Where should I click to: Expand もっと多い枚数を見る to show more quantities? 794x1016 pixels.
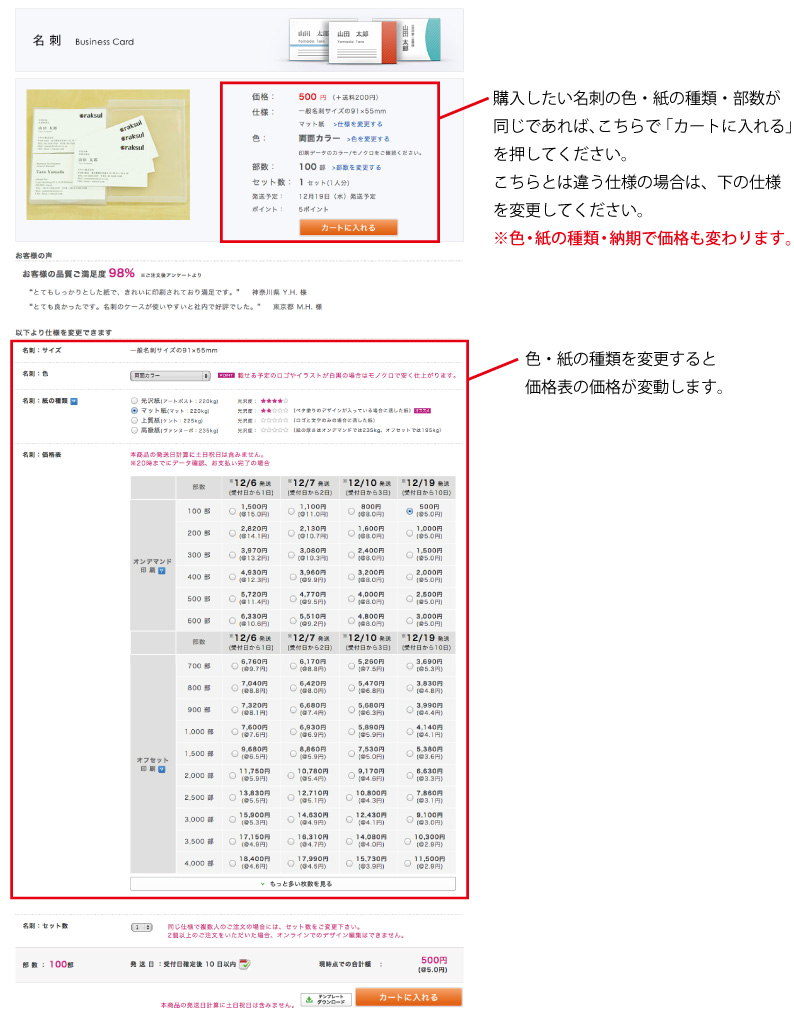[293, 884]
